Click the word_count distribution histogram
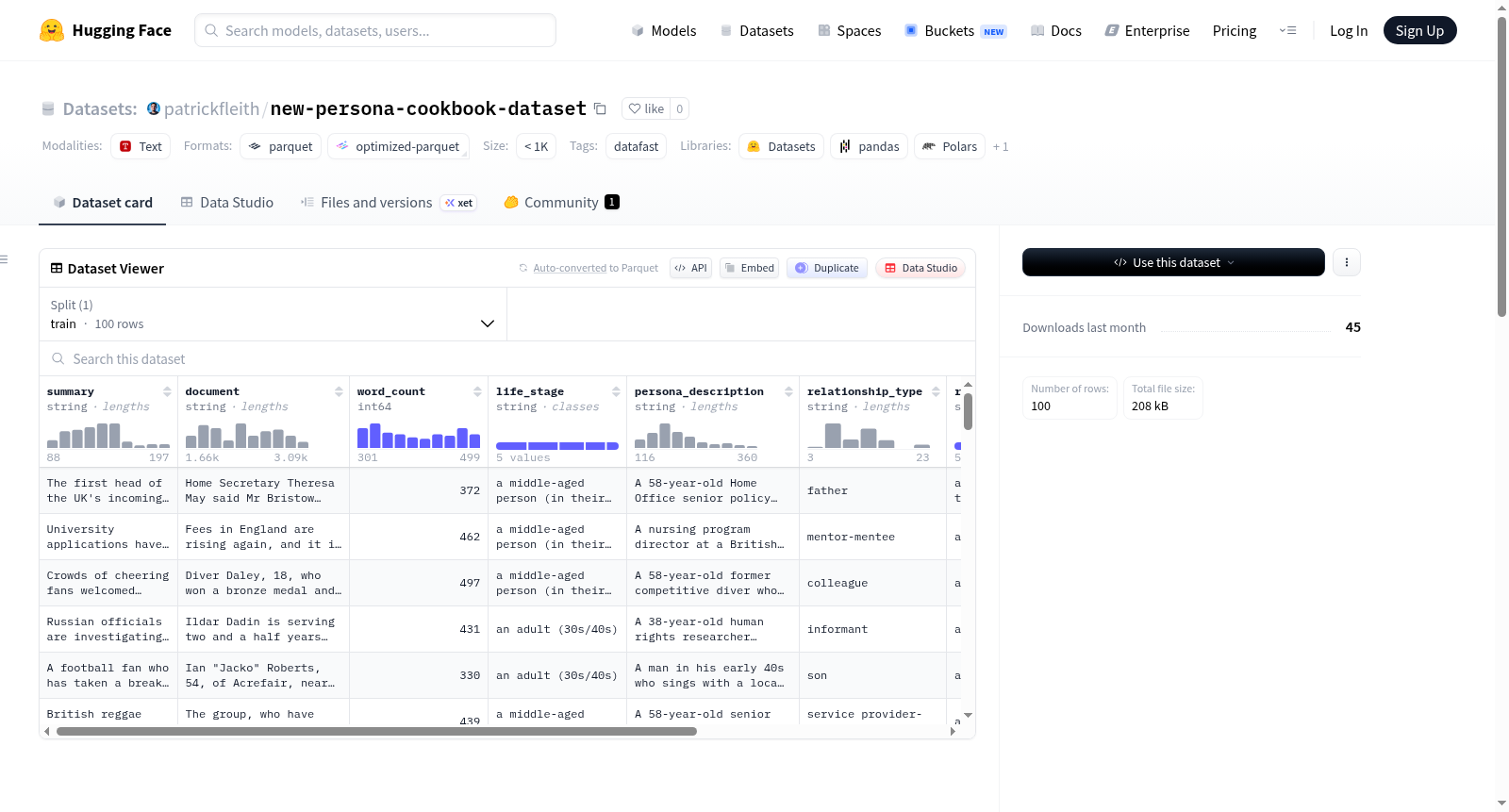 (419, 435)
